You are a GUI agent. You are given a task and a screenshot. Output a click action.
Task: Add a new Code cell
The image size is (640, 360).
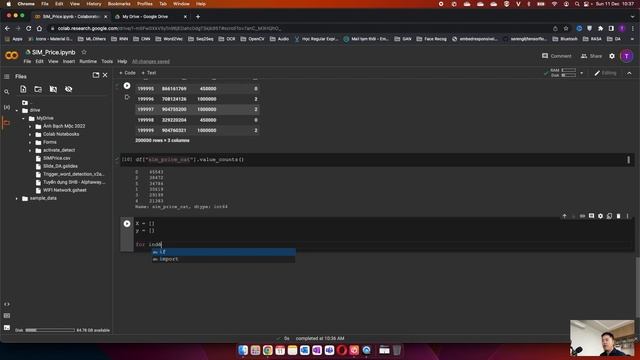point(127,73)
